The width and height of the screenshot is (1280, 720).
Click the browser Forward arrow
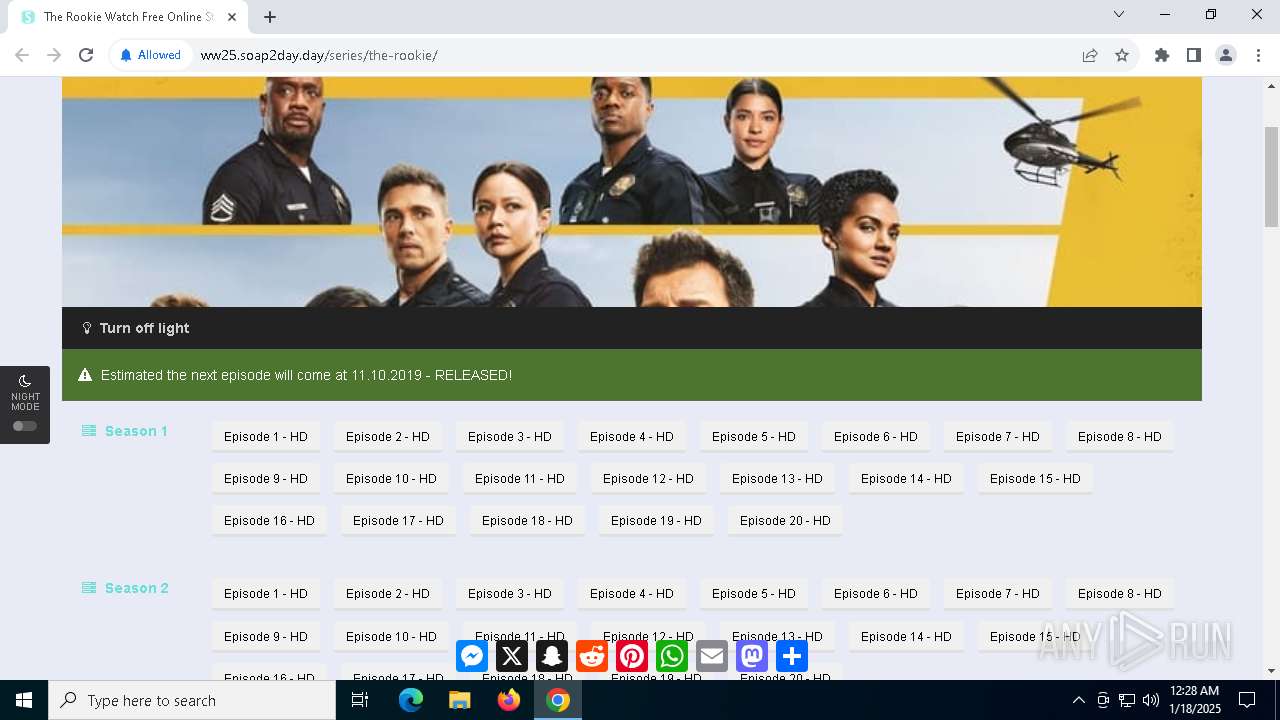(x=54, y=55)
